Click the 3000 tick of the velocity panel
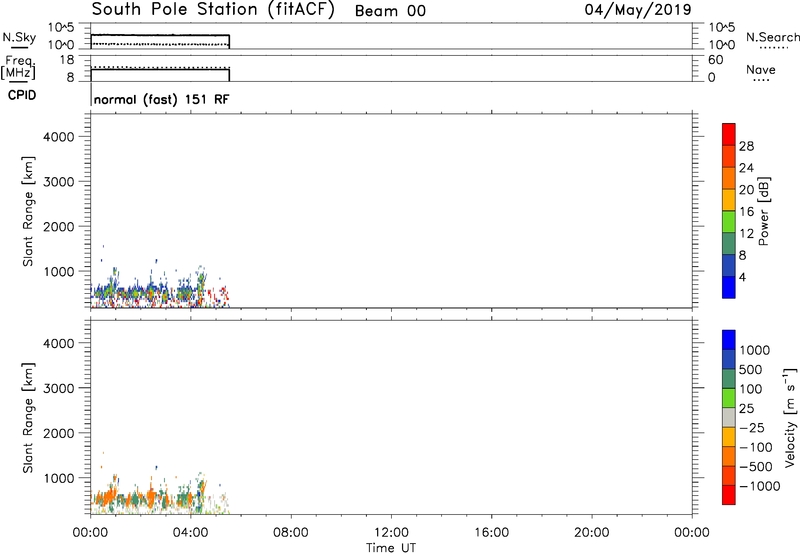The width and height of the screenshot is (800, 554). coord(58,388)
